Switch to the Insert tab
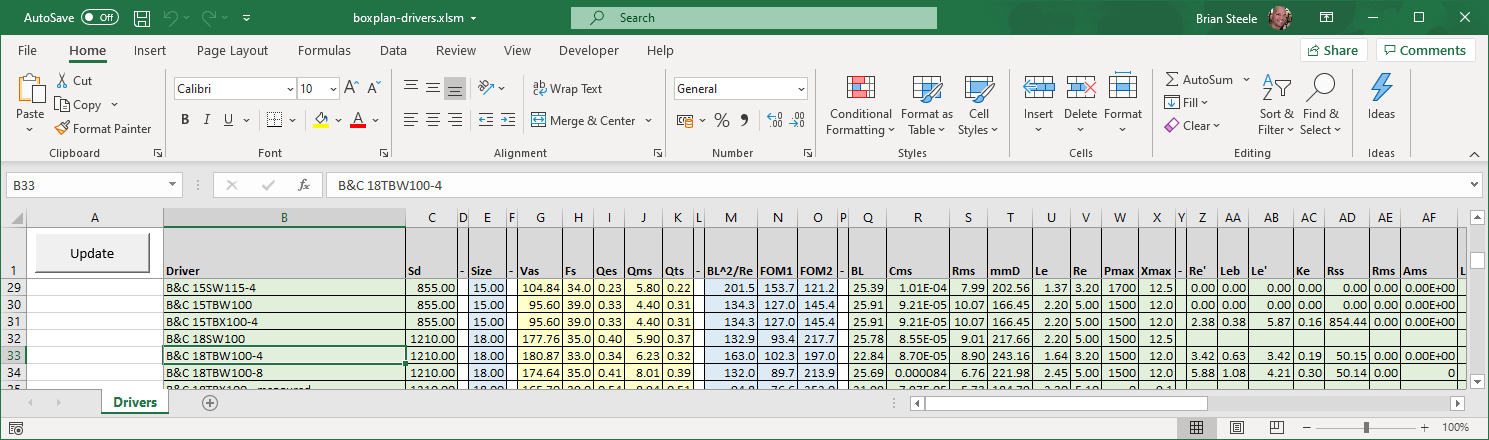This screenshot has width=1489, height=440. click(x=150, y=51)
